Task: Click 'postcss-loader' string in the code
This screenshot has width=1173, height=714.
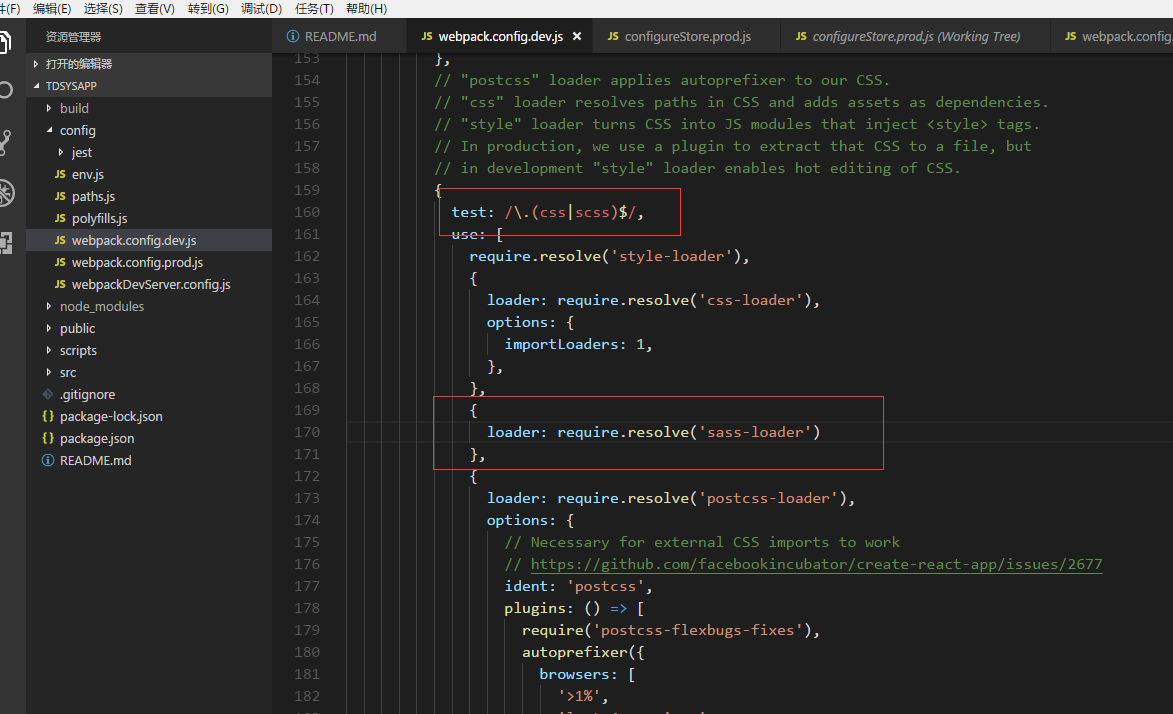Action: point(768,498)
